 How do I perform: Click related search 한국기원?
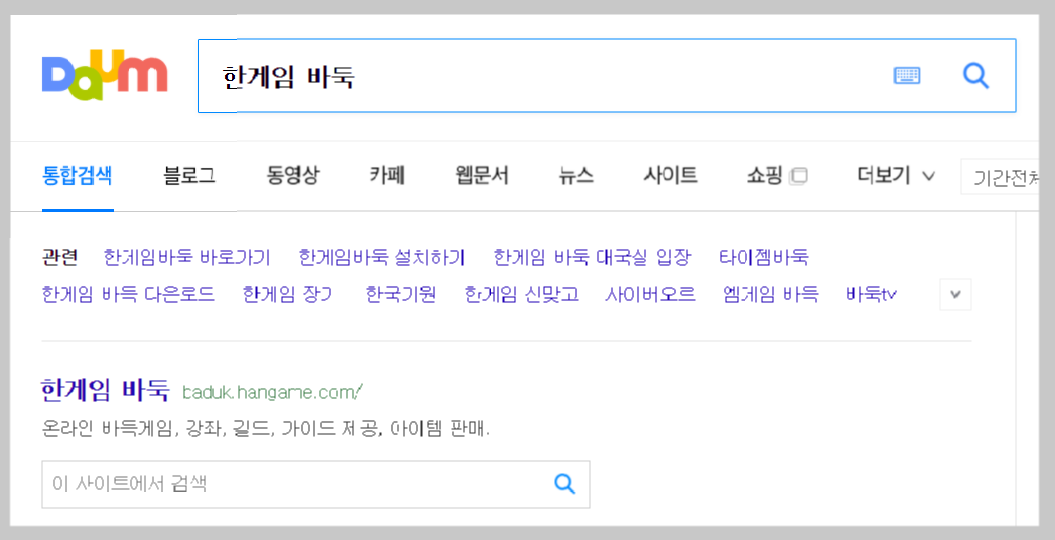pyautogui.click(x=400, y=294)
